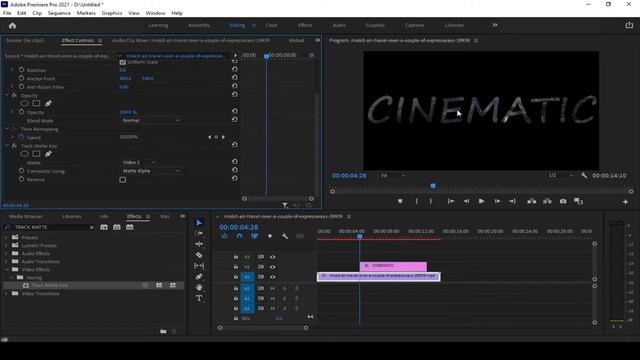This screenshot has height=360, width=640.
Task: Select the Type tool
Action: pyautogui.click(x=199, y=298)
